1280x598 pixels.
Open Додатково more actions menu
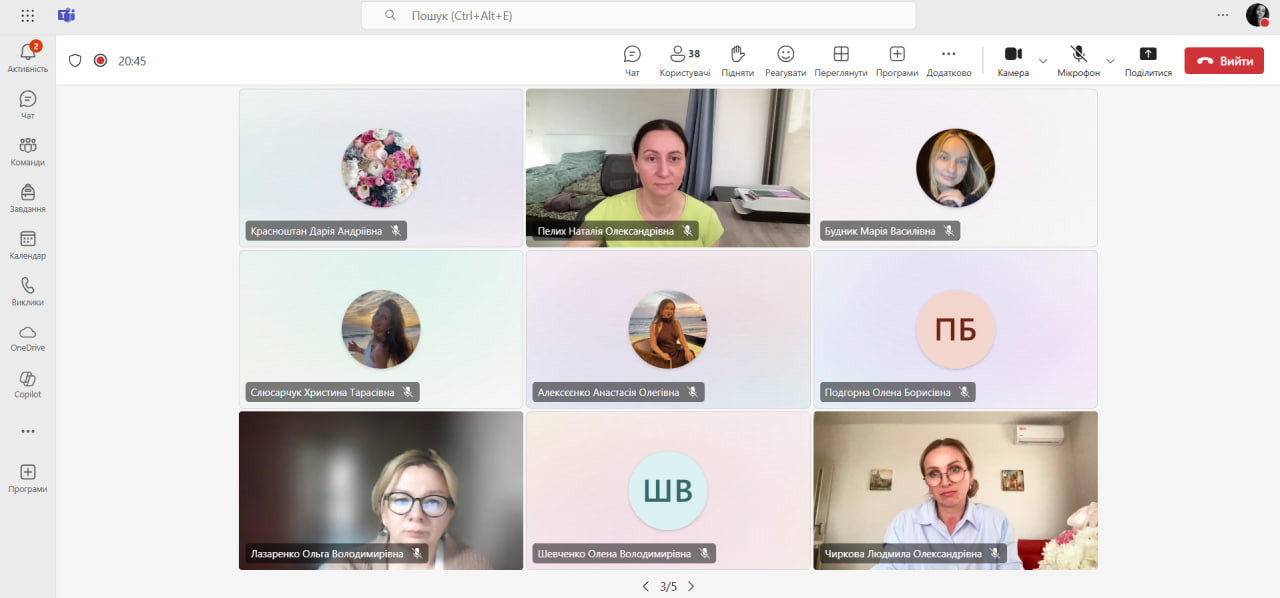click(948, 60)
